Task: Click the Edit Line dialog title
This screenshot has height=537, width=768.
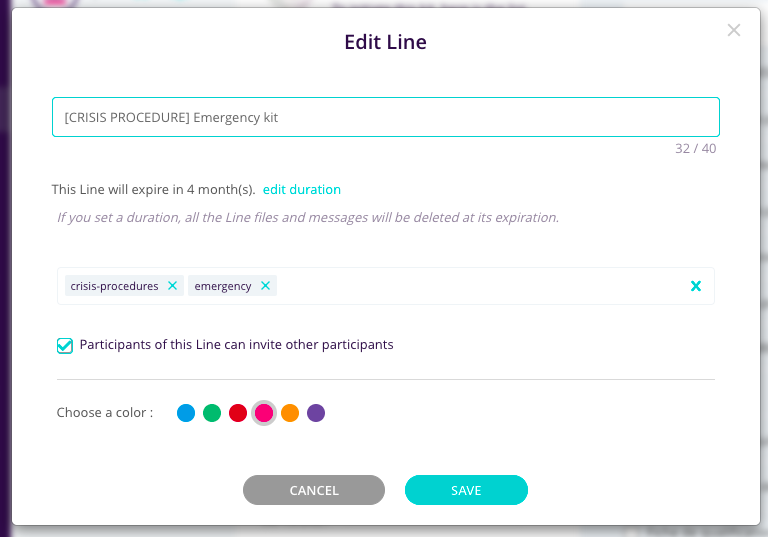Action: (385, 42)
